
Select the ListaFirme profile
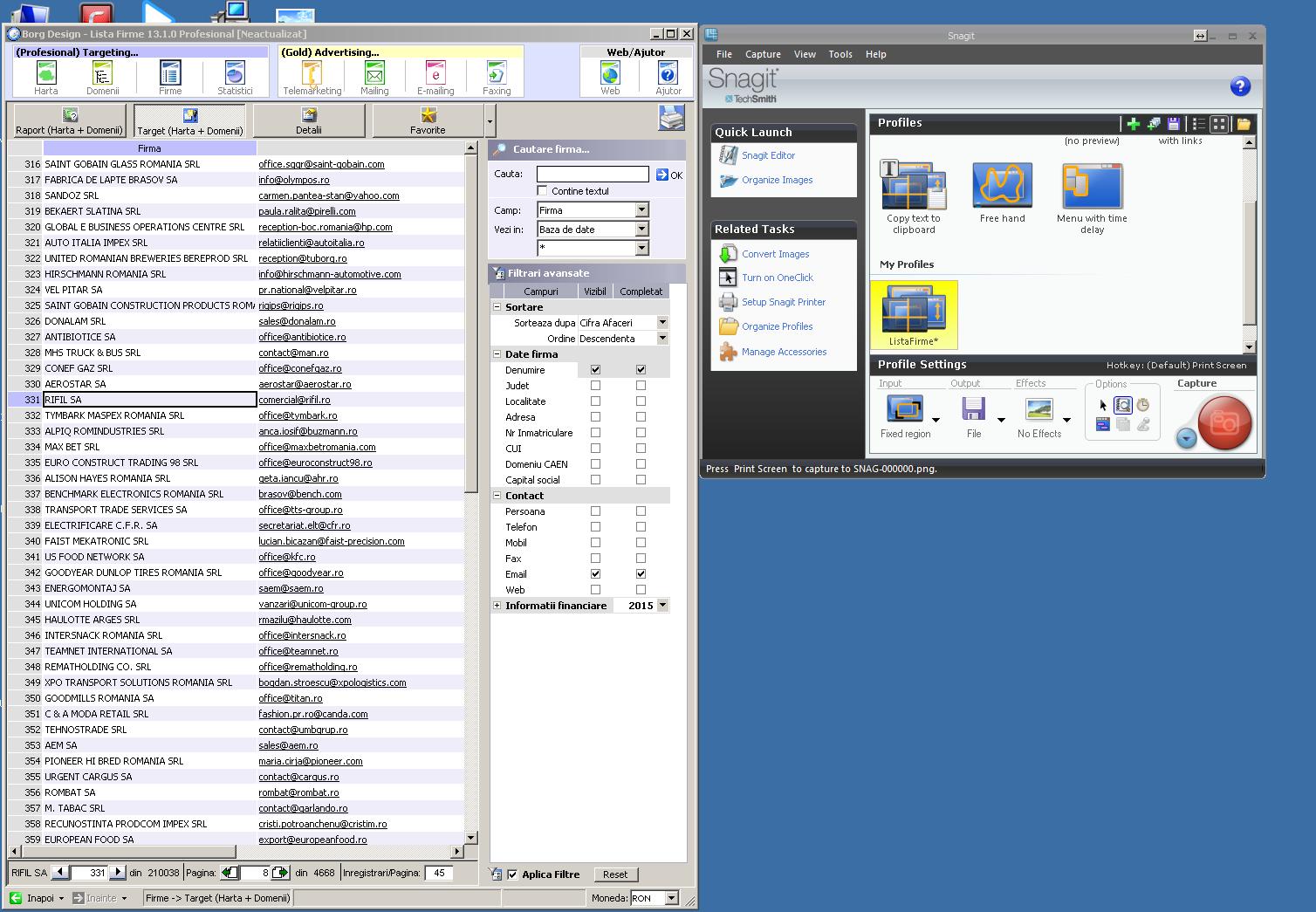pyautogui.click(x=914, y=315)
